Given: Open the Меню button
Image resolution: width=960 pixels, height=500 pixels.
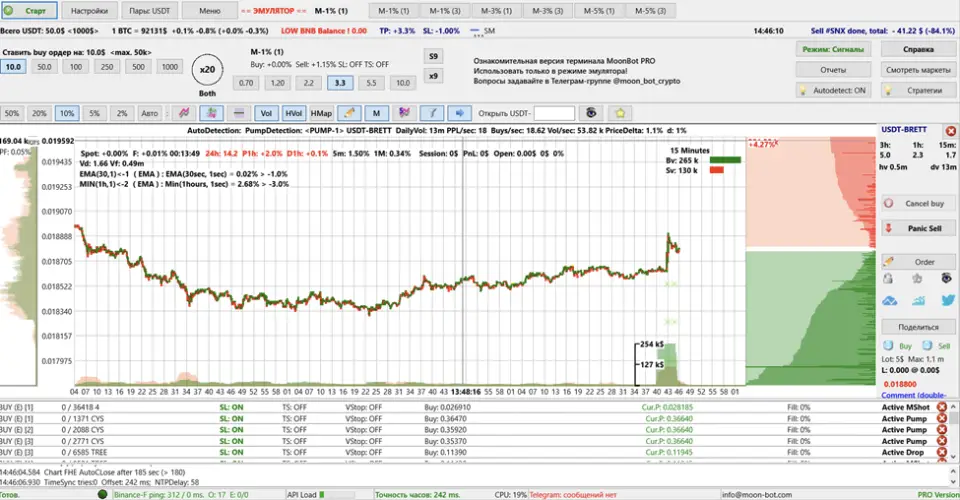Looking at the screenshot, I should pyautogui.click(x=209, y=11).
